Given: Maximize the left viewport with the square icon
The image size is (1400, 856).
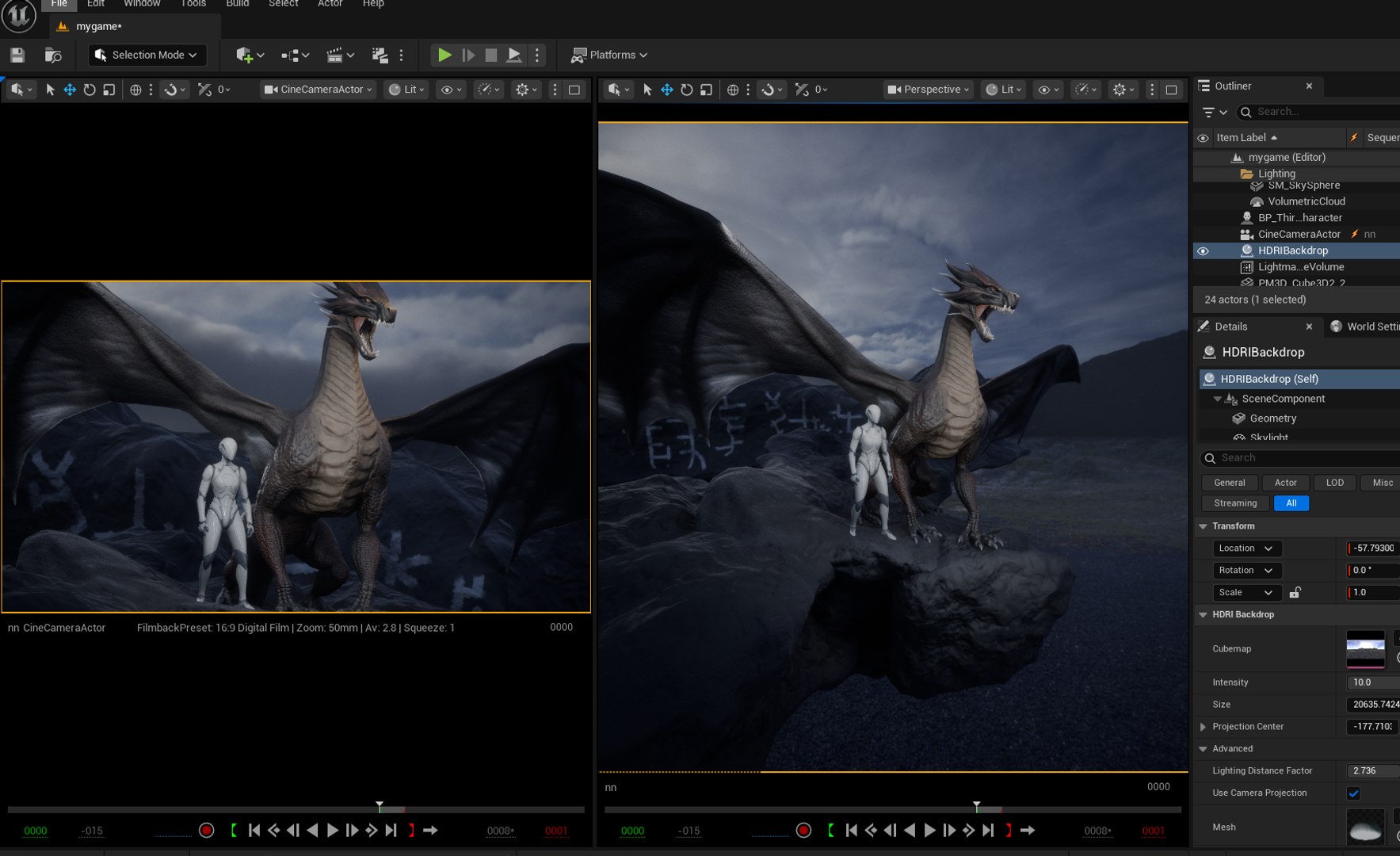Looking at the screenshot, I should (574, 90).
